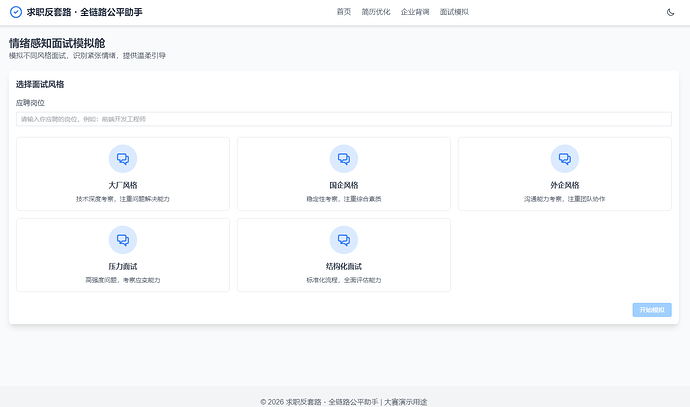Click the 大厂风格 chat bubble icon
The height and width of the screenshot is (407, 690).
tap(123, 159)
